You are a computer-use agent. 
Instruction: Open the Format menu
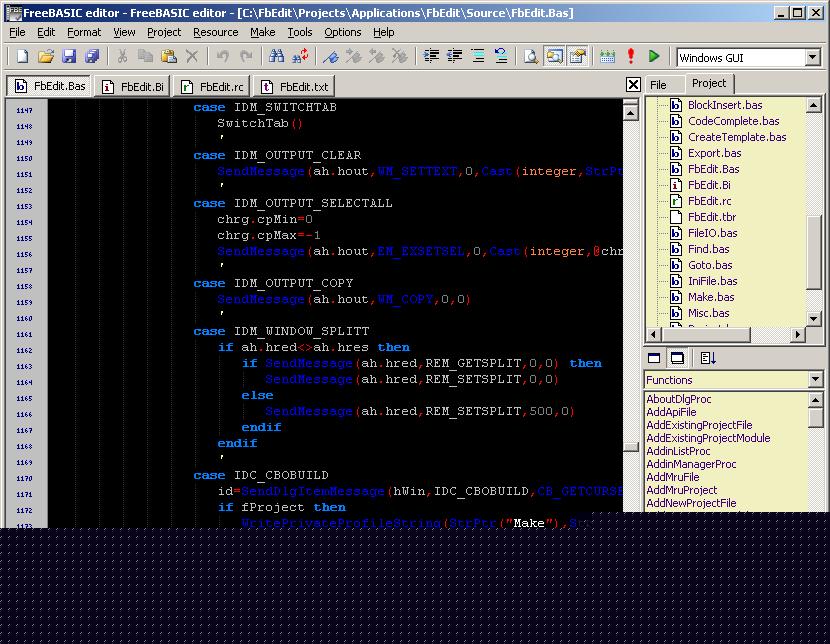pyautogui.click(x=84, y=32)
